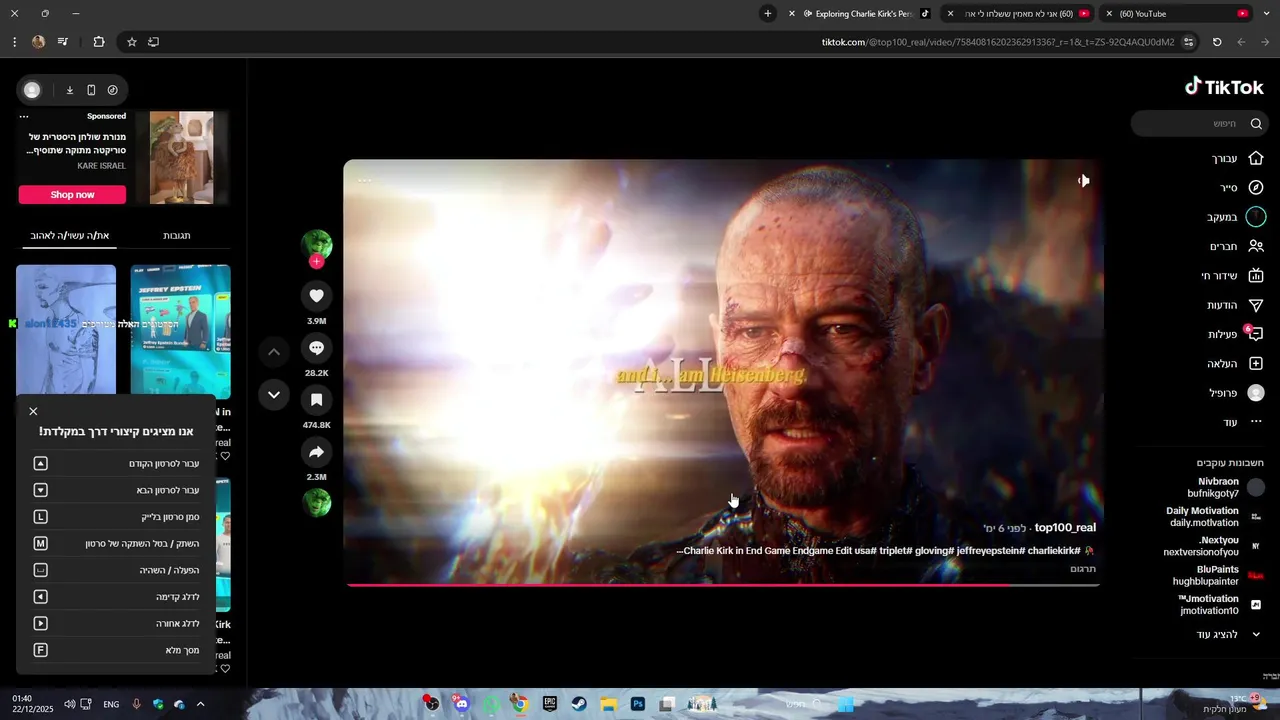Screen dimensions: 1280x720
Task: Click the TikTok search field
Action: pyautogui.click(x=1200, y=123)
